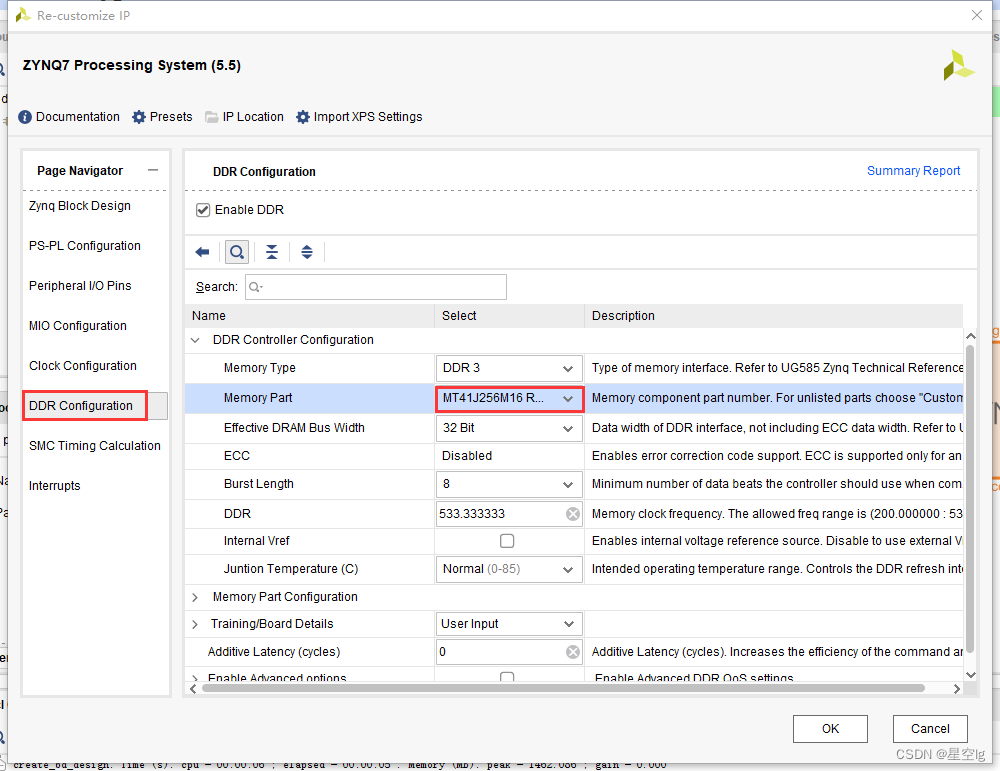Image resolution: width=1000 pixels, height=771 pixels.
Task: Select the ECC row label
Action: [237, 457]
